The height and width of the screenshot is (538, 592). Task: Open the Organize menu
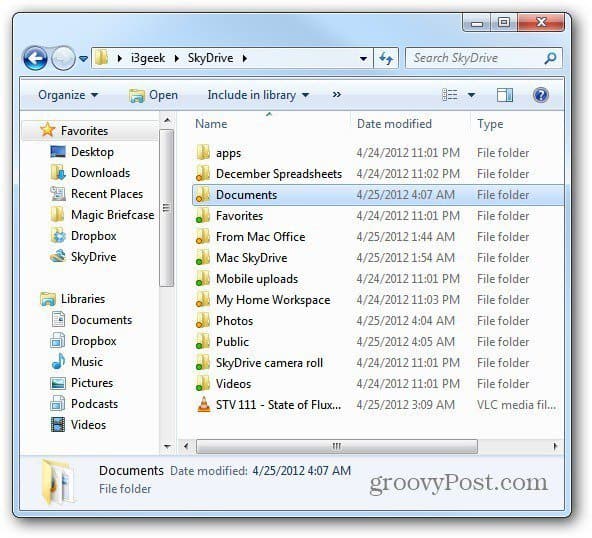[x=68, y=95]
